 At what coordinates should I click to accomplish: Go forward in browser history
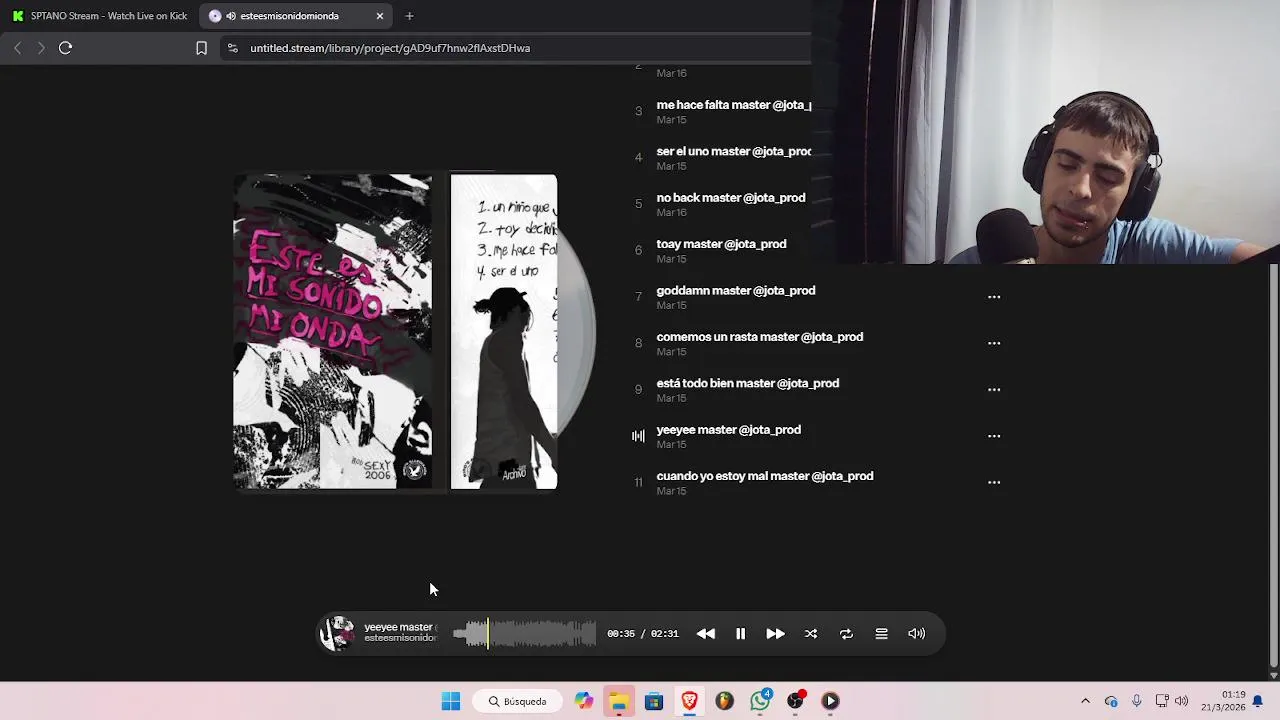click(41, 48)
